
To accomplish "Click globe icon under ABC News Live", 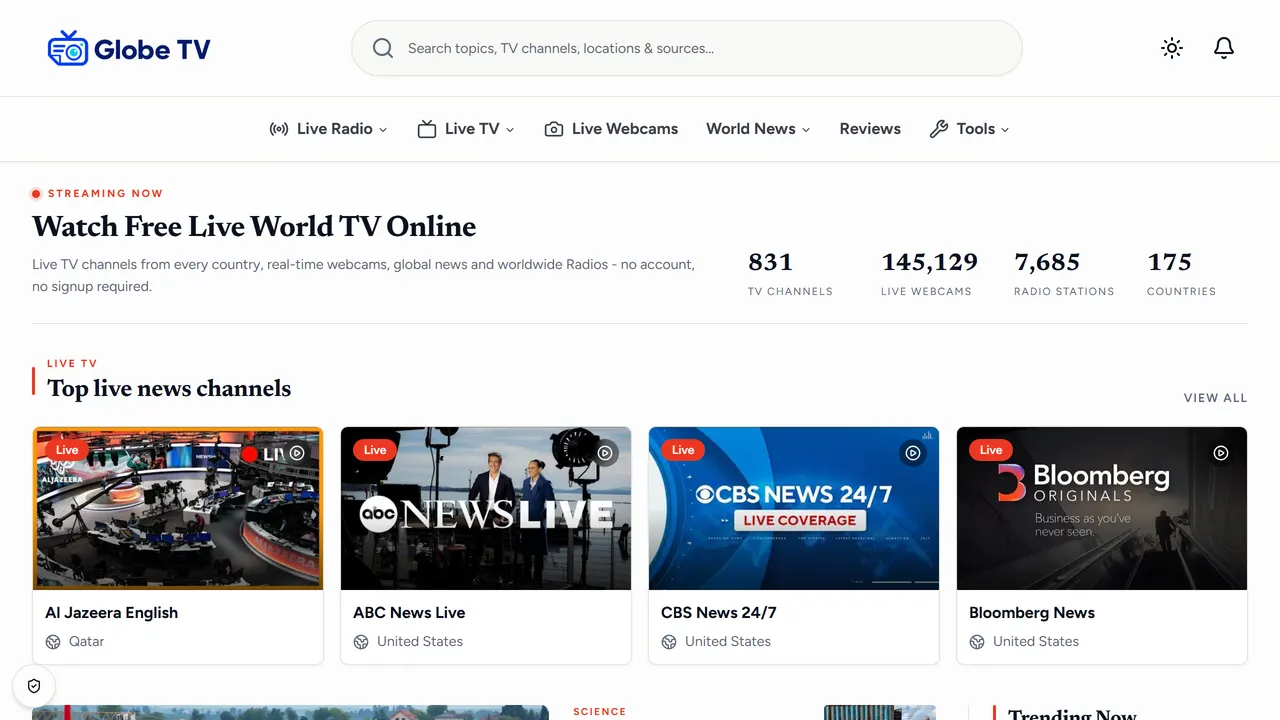I will click(361, 642).
